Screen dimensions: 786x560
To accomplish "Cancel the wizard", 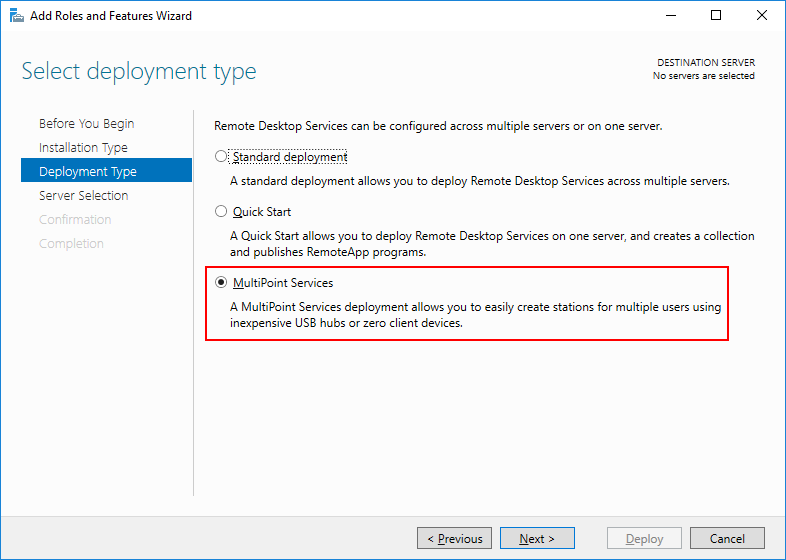I will (x=727, y=539).
